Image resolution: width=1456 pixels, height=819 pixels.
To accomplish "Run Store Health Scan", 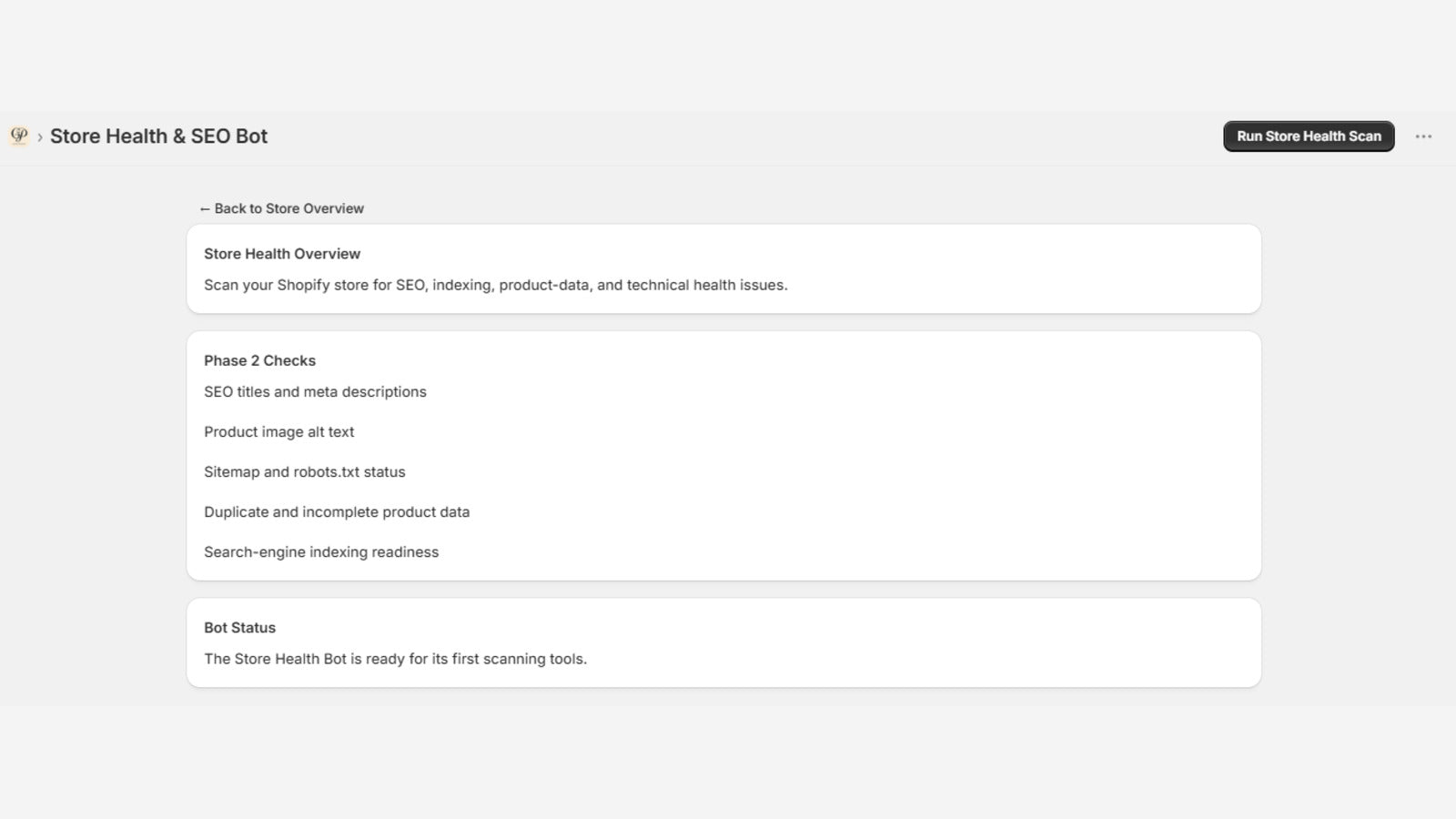I will click(1309, 136).
